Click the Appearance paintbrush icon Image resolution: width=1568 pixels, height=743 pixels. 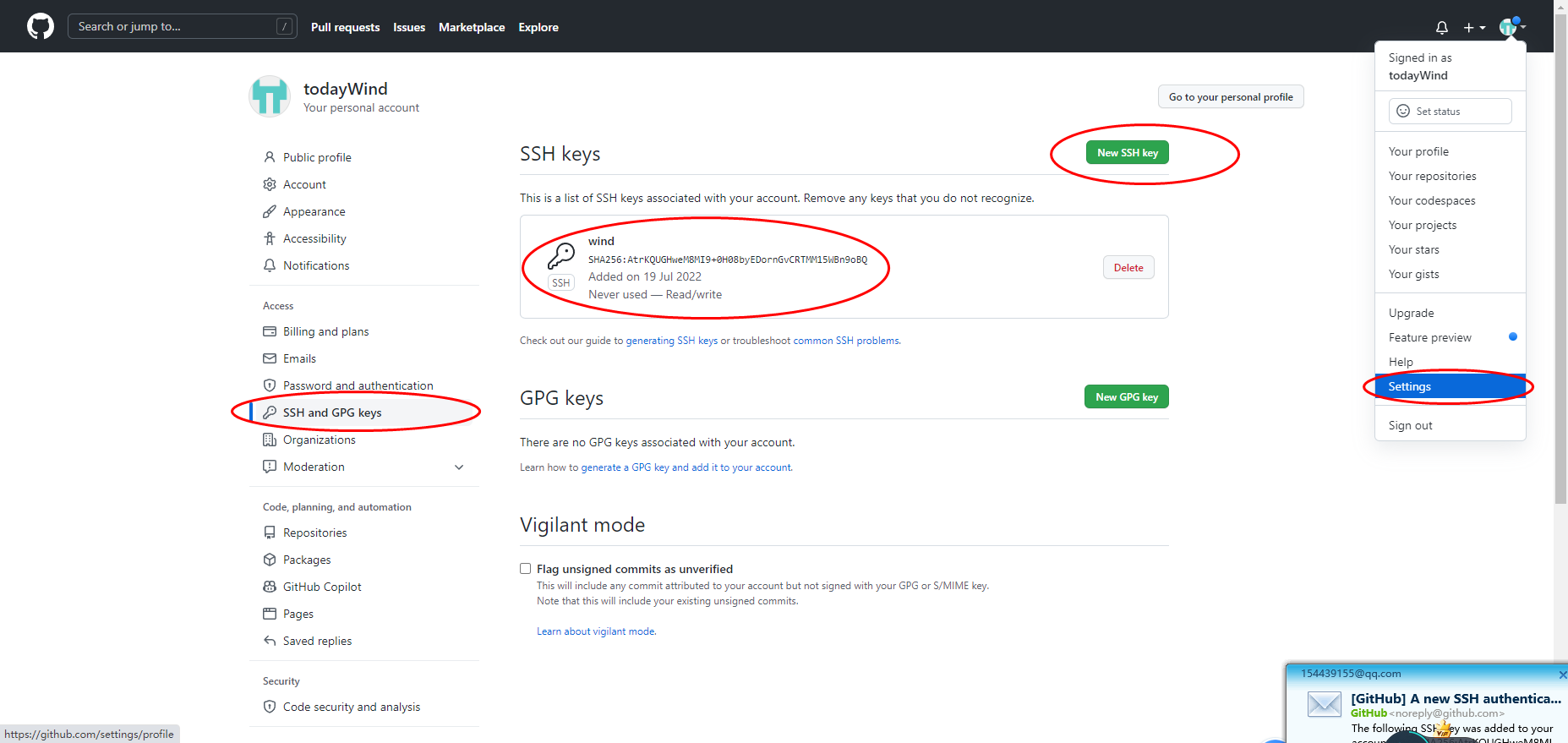[x=270, y=211]
